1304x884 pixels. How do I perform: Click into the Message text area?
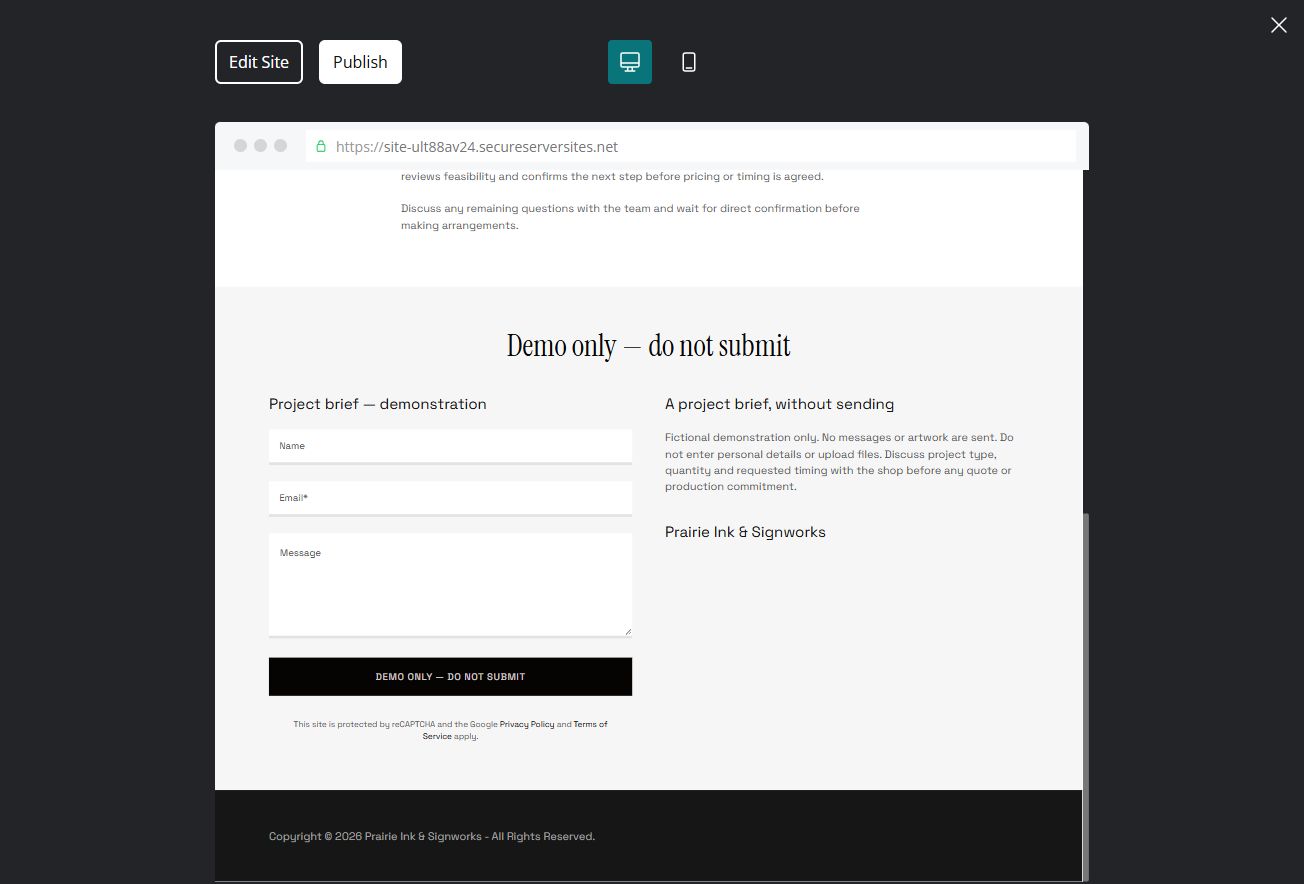coord(450,585)
